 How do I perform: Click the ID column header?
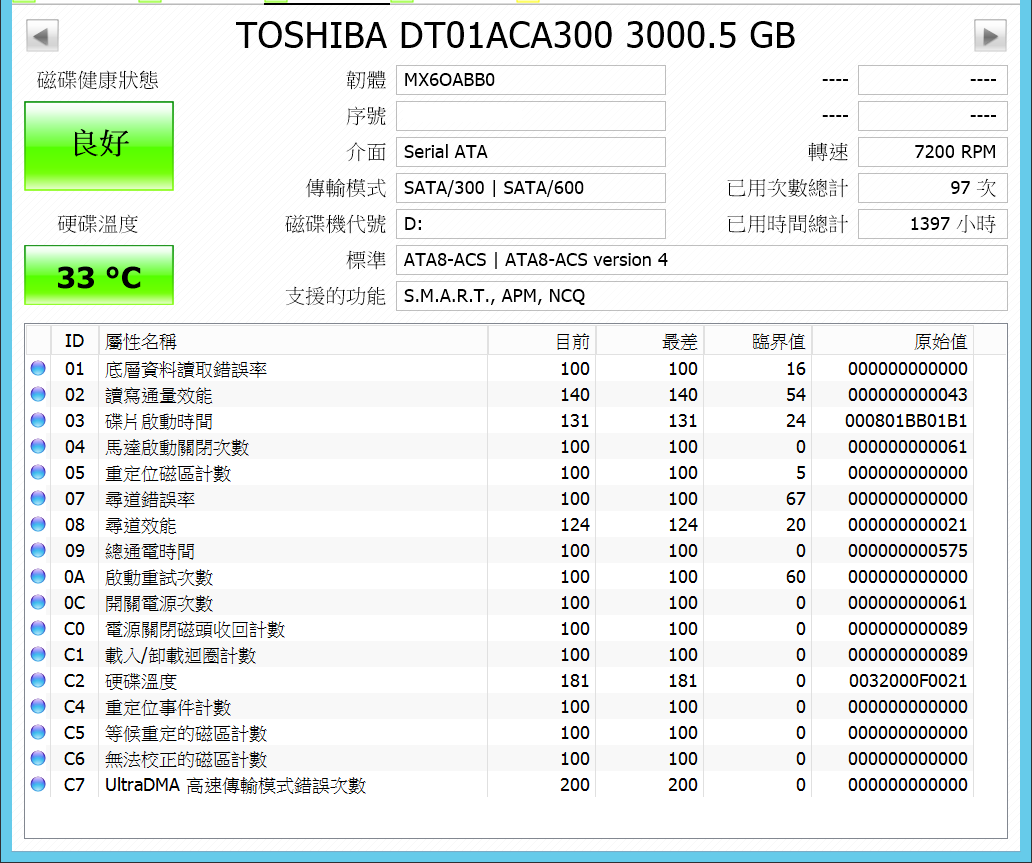pyautogui.click(x=74, y=341)
